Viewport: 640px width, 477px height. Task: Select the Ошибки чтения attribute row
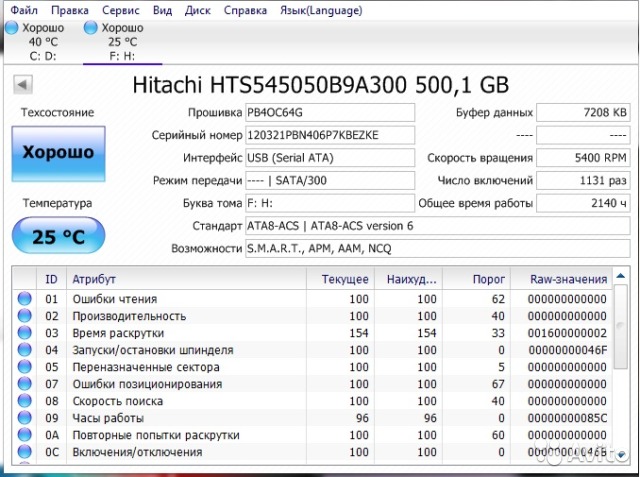pyautogui.click(x=312, y=299)
